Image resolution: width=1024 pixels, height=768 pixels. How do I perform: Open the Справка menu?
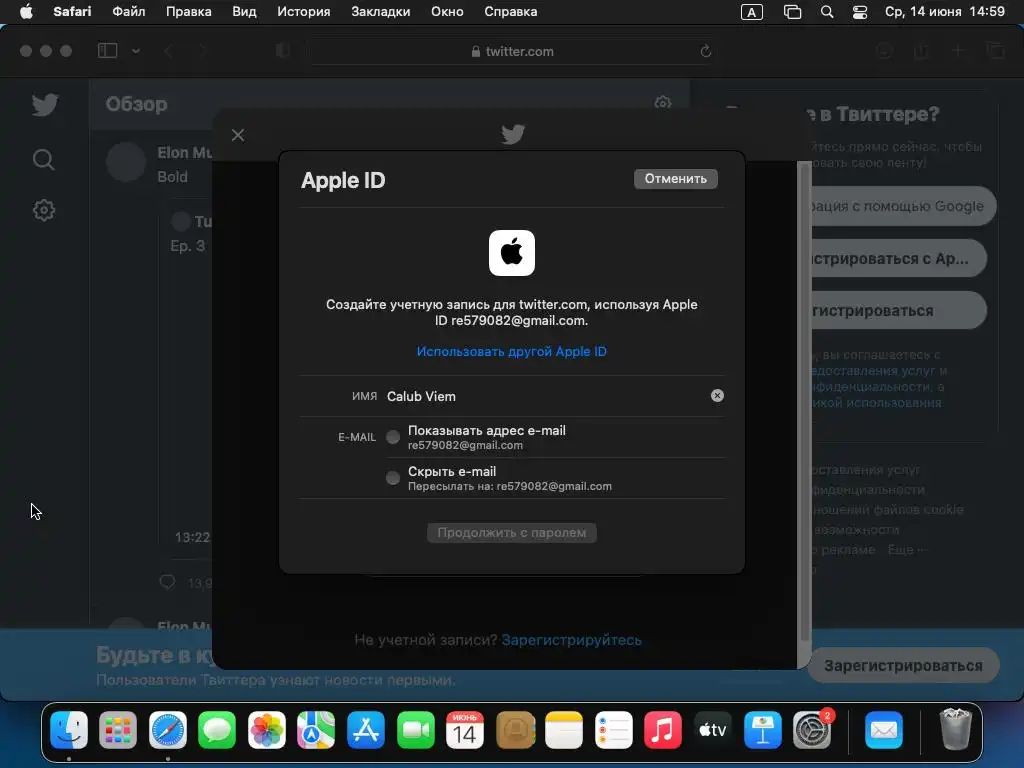tap(511, 12)
